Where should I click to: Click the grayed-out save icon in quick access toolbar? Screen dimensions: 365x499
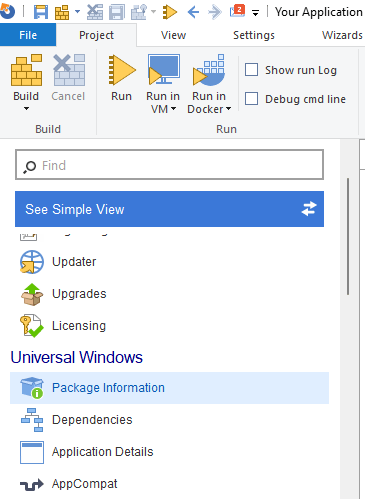117,12
